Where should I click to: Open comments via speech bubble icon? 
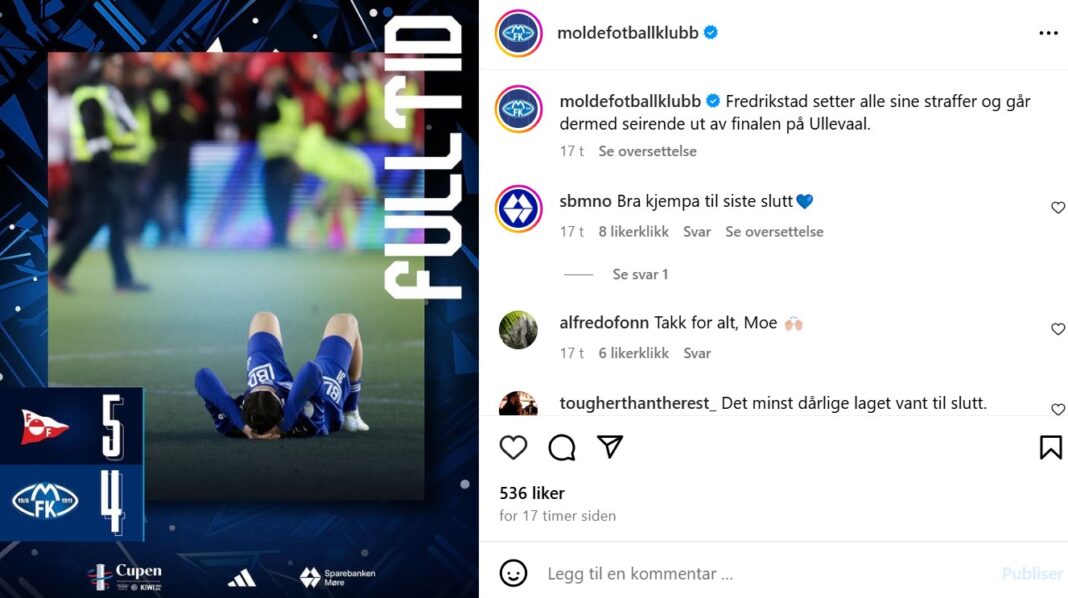point(562,447)
